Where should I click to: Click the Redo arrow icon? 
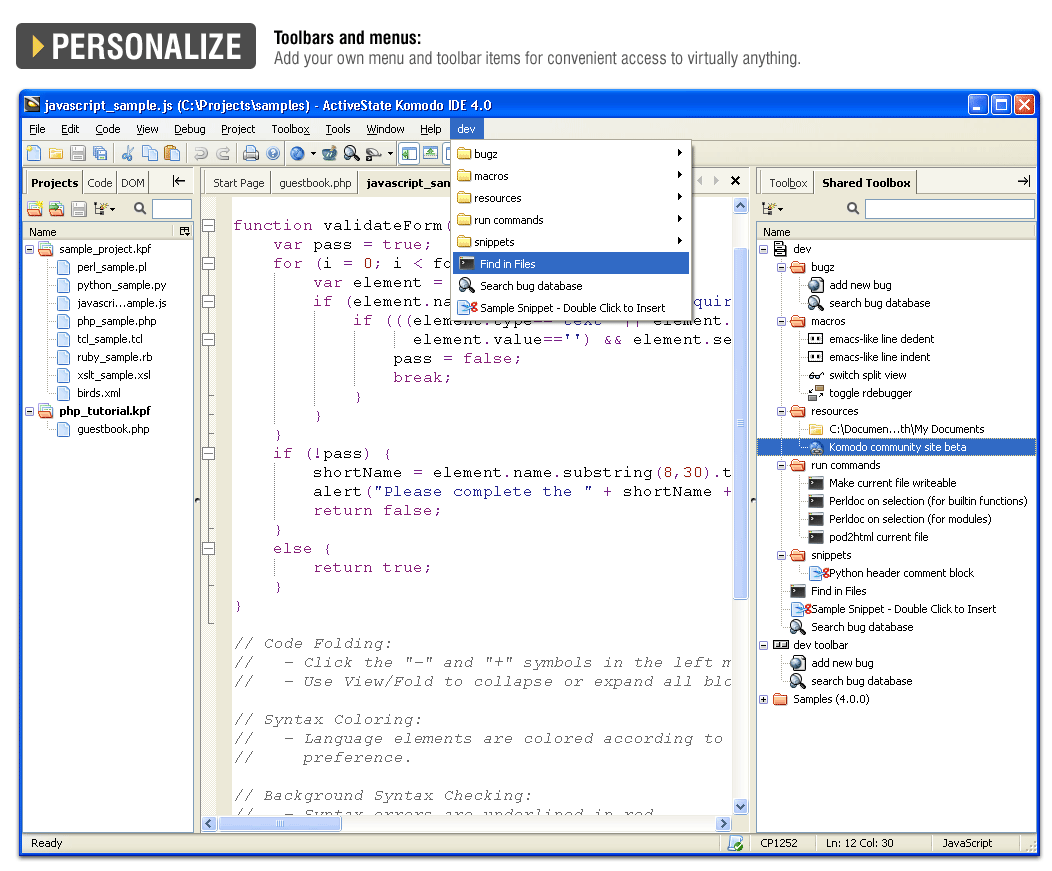click(x=223, y=154)
